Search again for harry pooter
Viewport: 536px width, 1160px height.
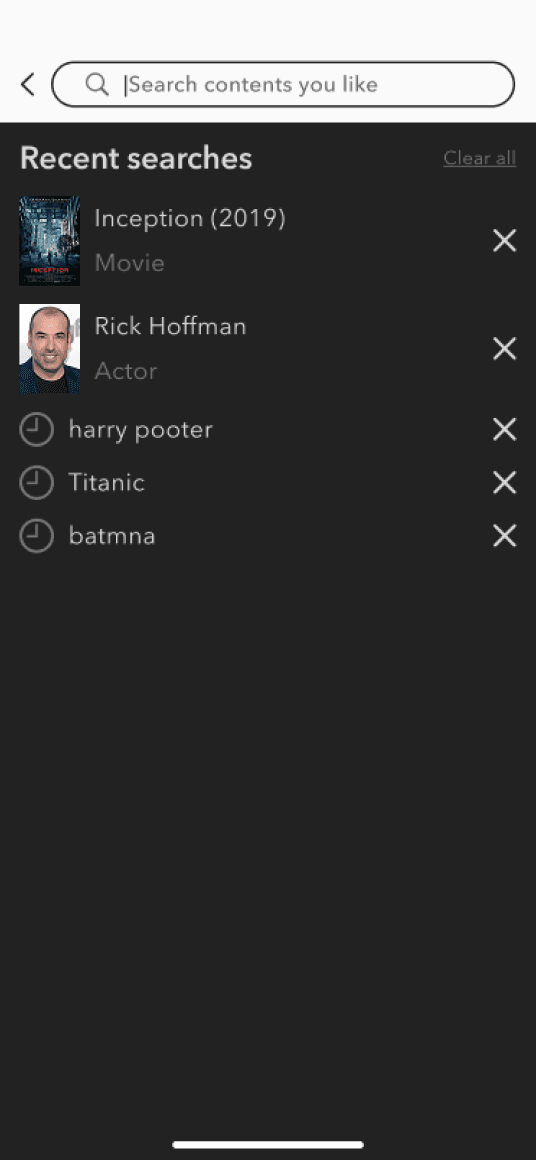click(x=140, y=430)
